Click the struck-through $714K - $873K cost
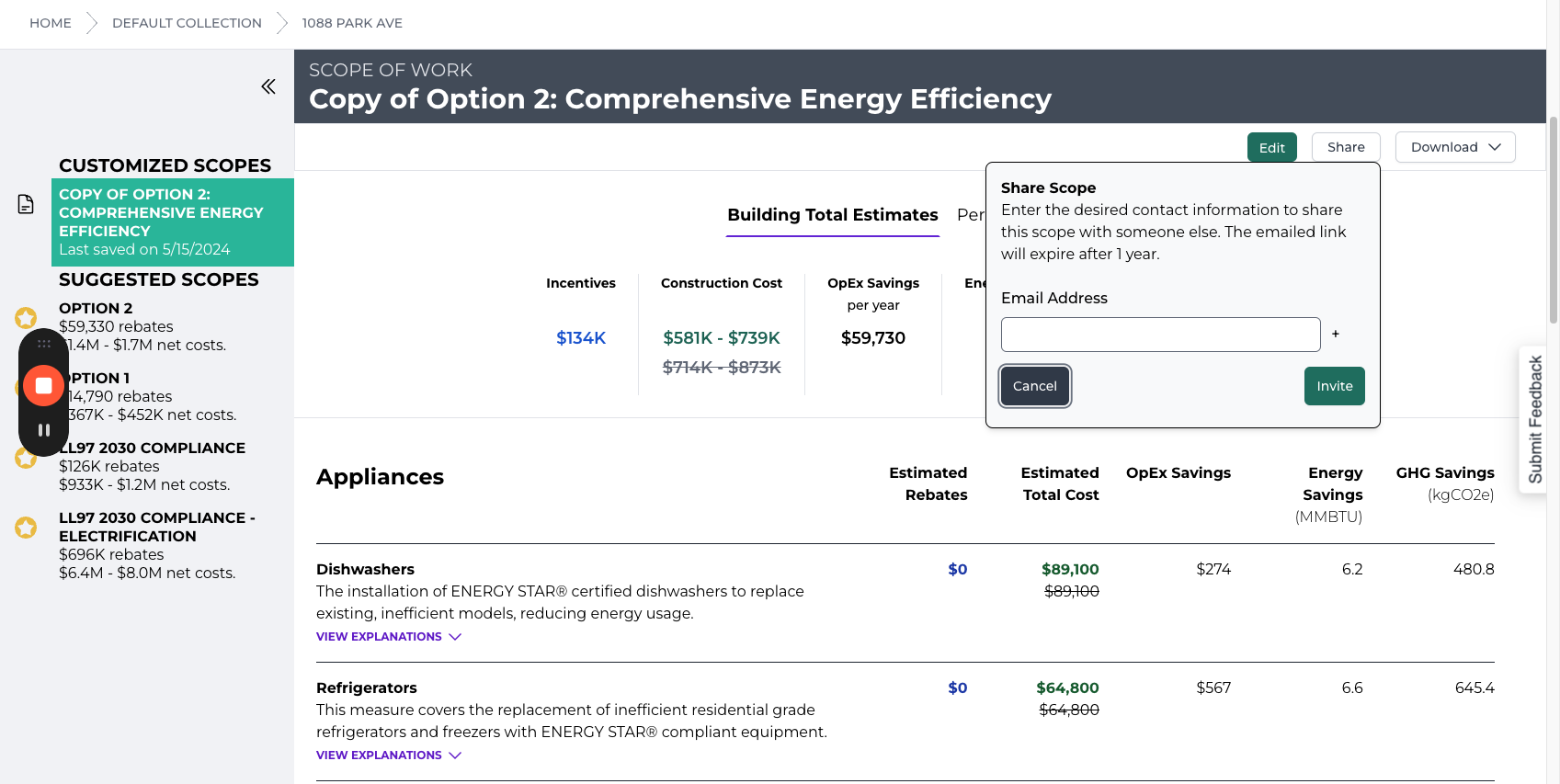 tap(722, 368)
